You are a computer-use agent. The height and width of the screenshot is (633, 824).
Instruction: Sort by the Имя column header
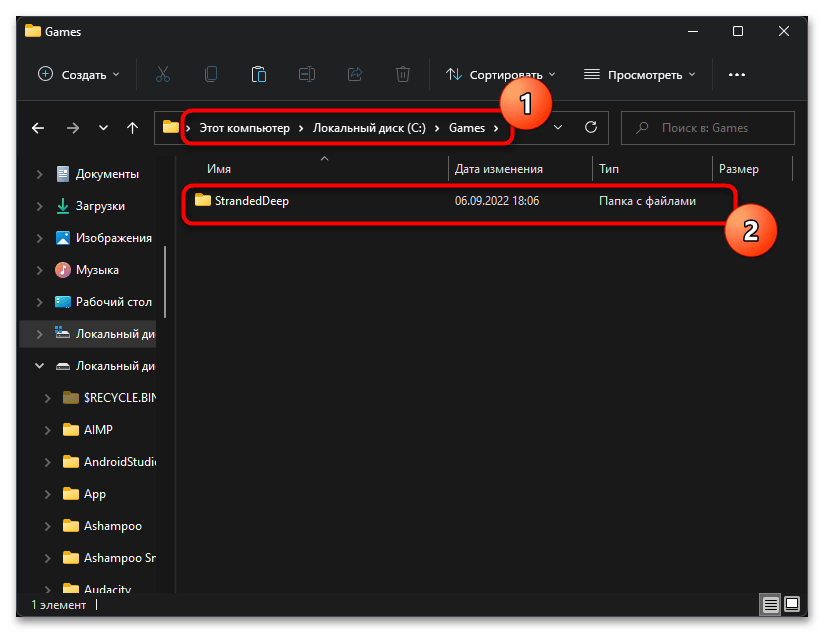220,169
